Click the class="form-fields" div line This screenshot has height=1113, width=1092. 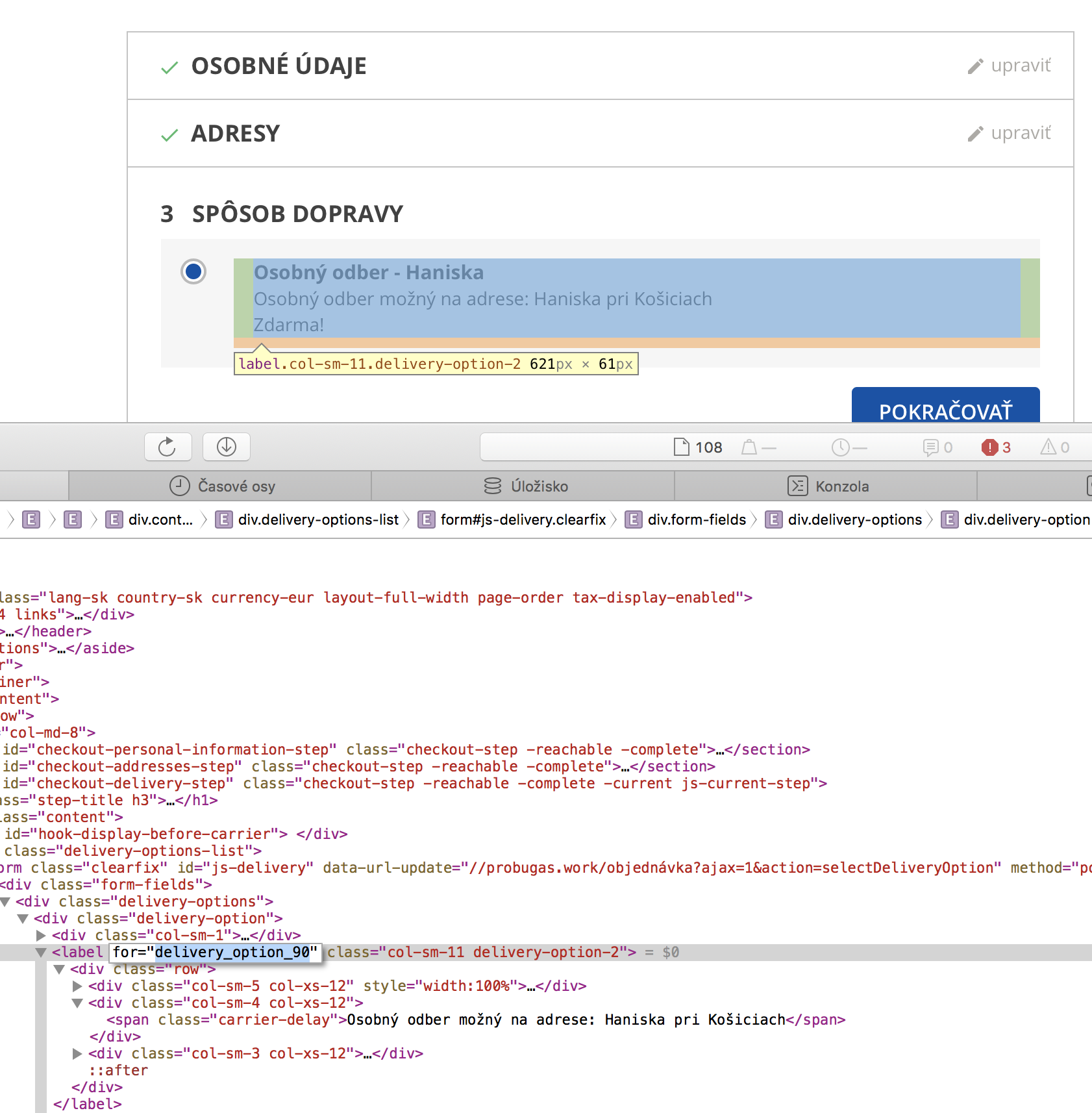[x=106, y=884]
